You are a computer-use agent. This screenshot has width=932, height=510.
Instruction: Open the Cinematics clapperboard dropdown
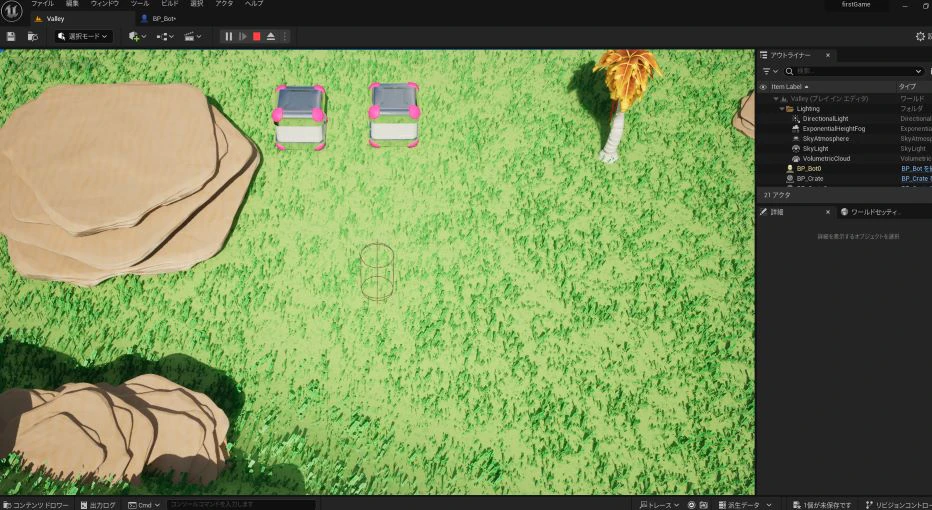pos(193,37)
